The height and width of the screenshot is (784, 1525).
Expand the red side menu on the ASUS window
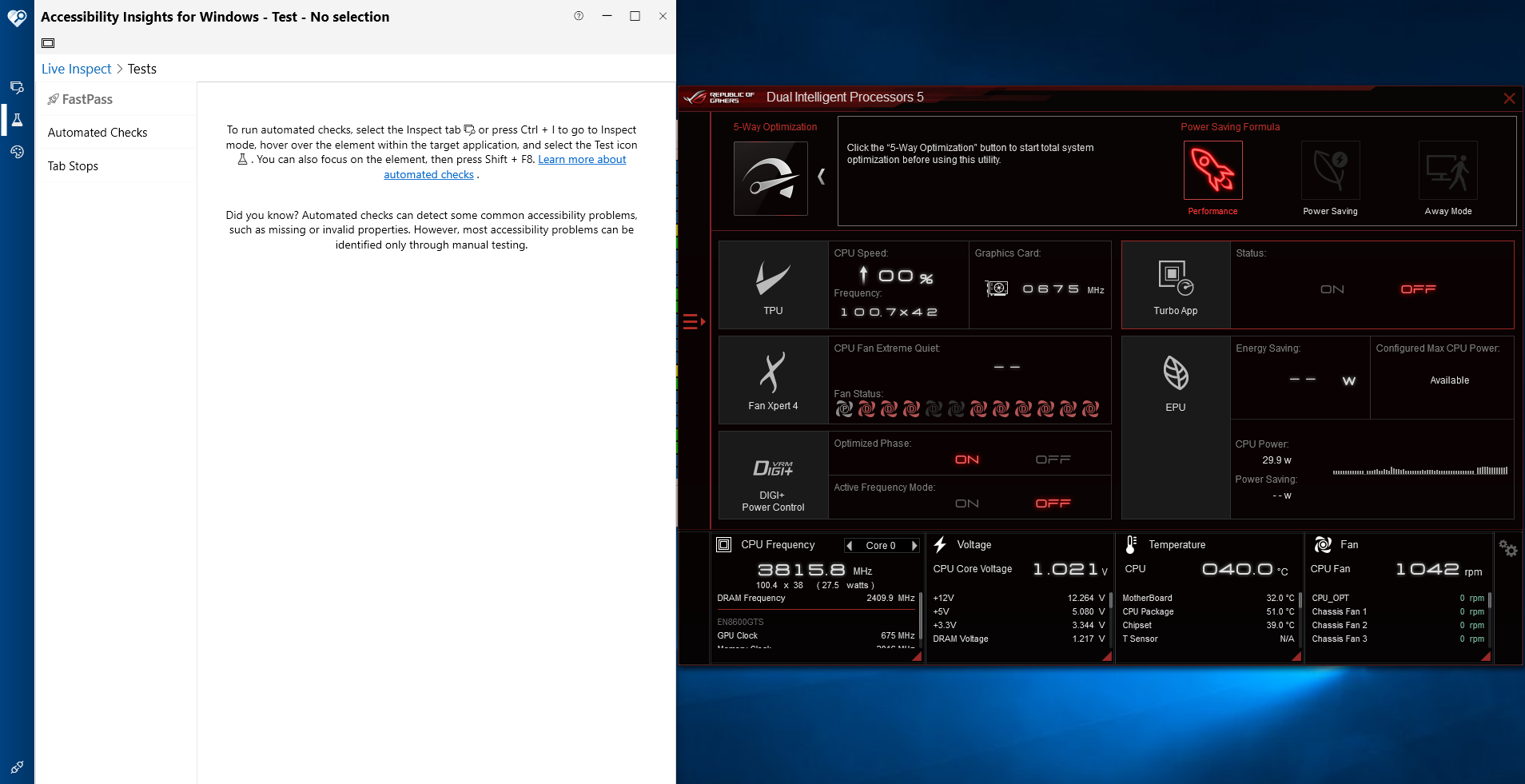(692, 321)
